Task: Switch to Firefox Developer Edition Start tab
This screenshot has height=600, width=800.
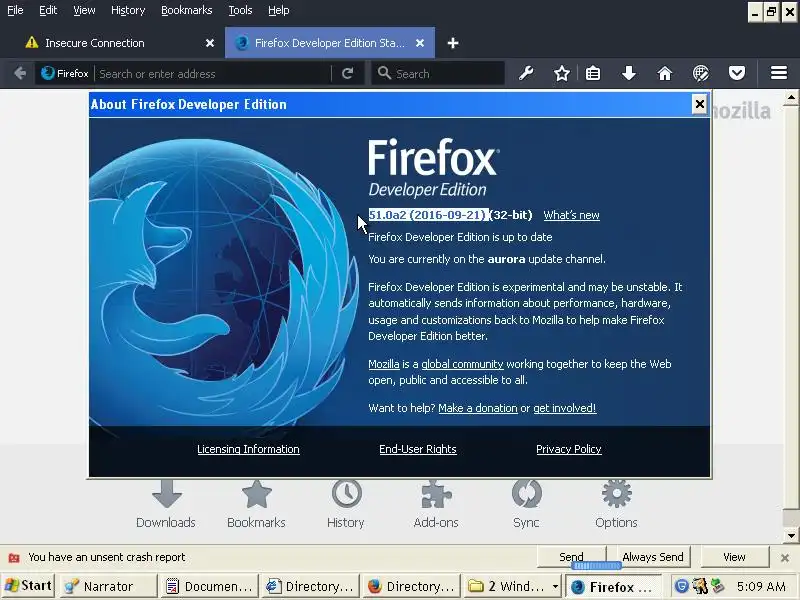Action: tap(329, 43)
